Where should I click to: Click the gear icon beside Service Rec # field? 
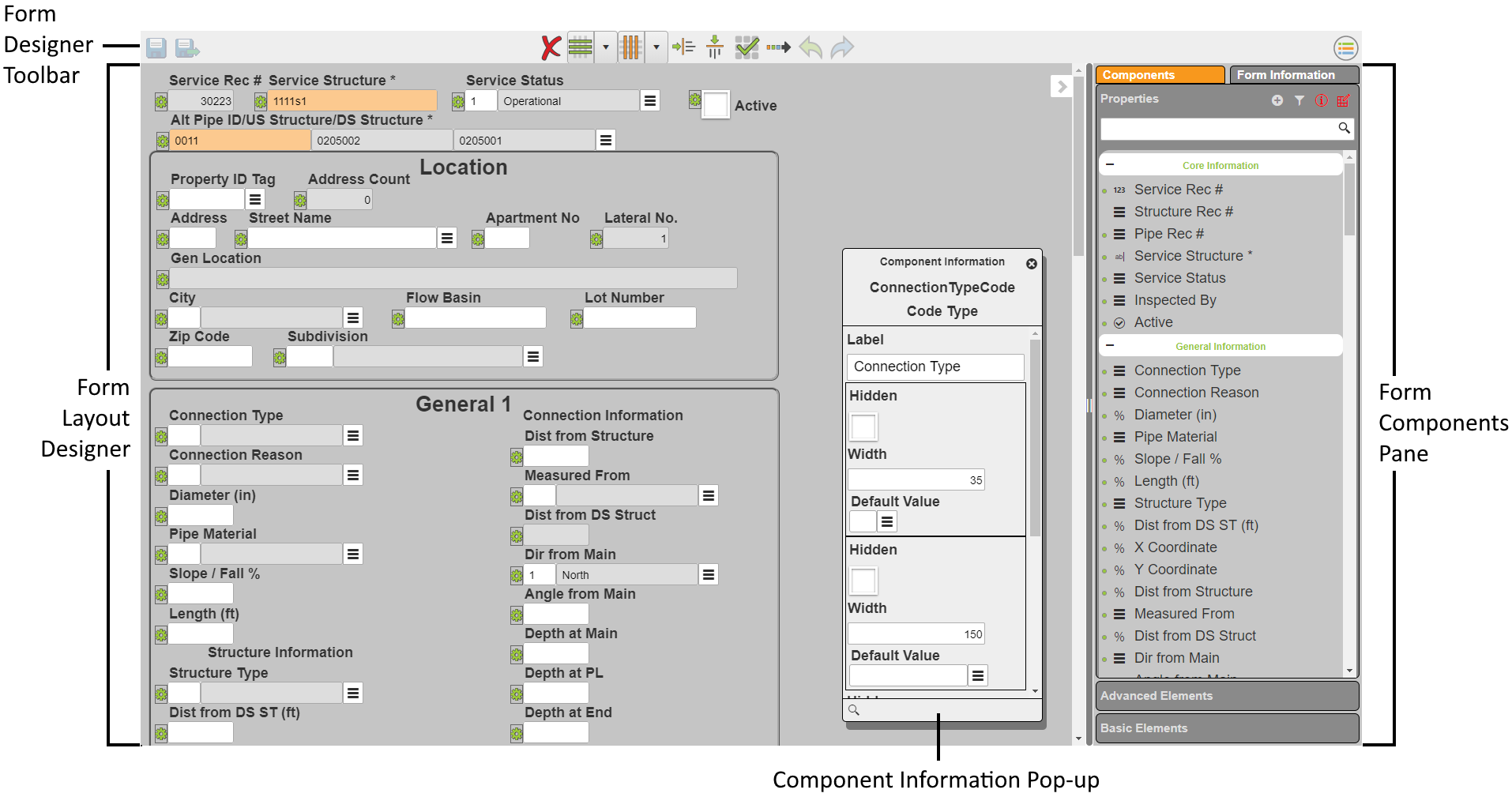pyautogui.click(x=161, y=101)
